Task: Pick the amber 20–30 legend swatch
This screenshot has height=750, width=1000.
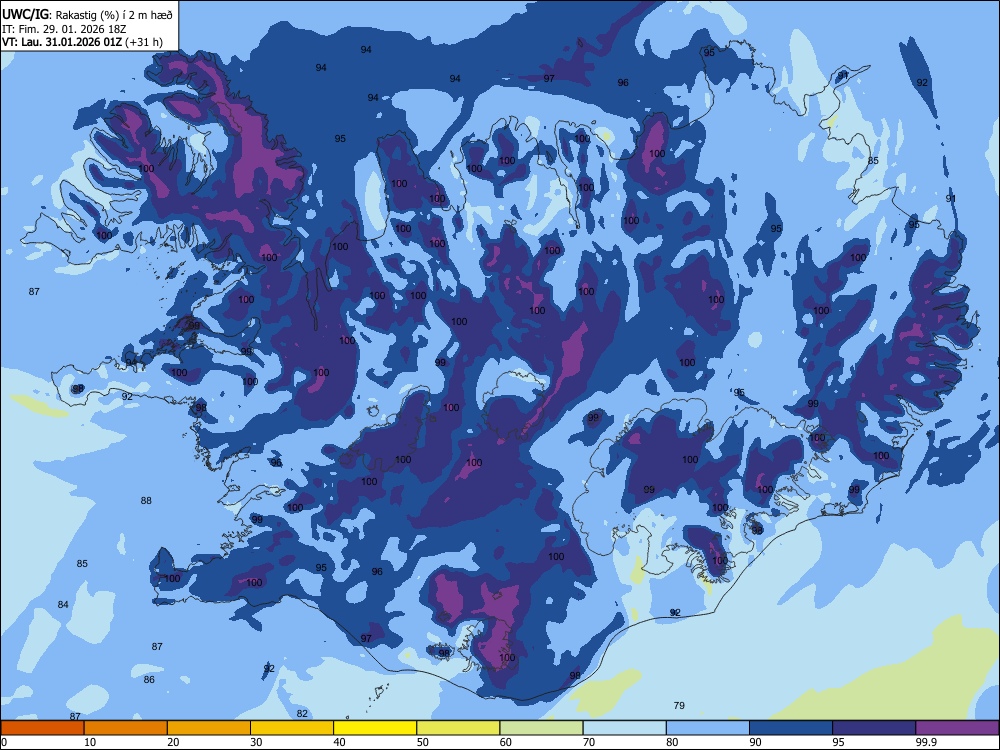Action: pyautogui.click(x=209, y=728)
